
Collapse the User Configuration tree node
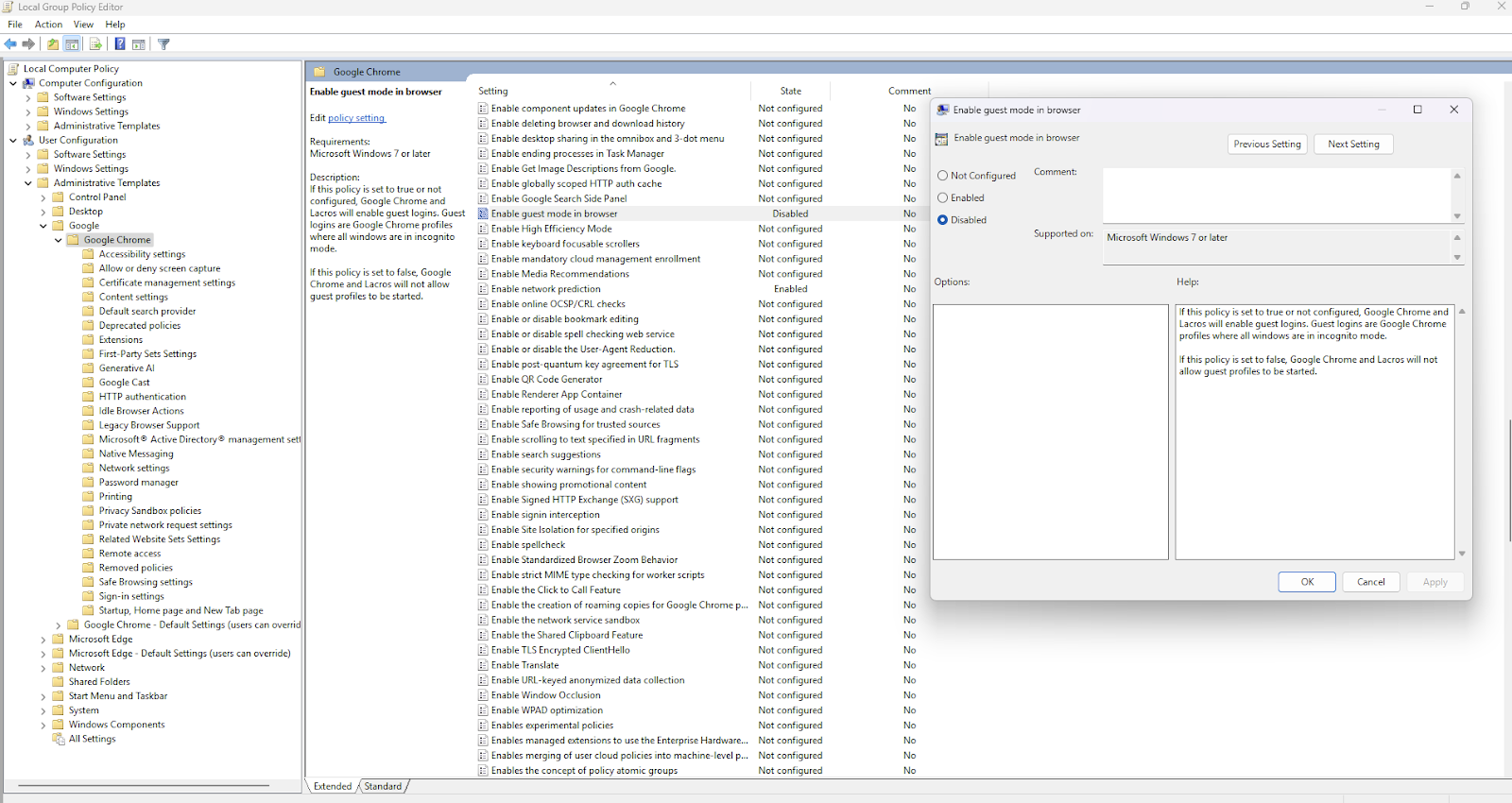click(x=13, y=140)
